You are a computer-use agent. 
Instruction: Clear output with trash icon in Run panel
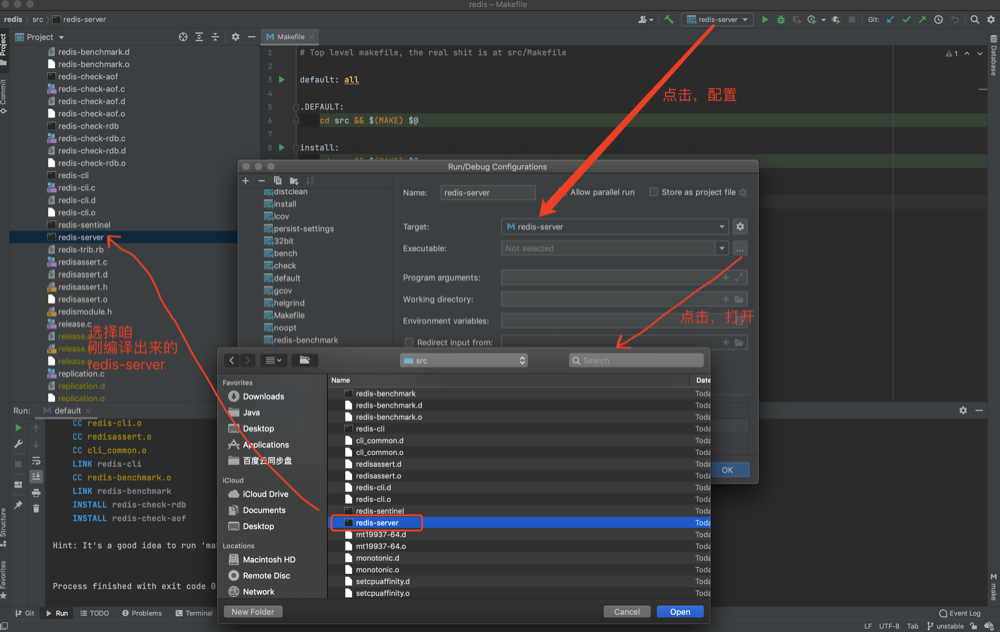tap(36, 508)
